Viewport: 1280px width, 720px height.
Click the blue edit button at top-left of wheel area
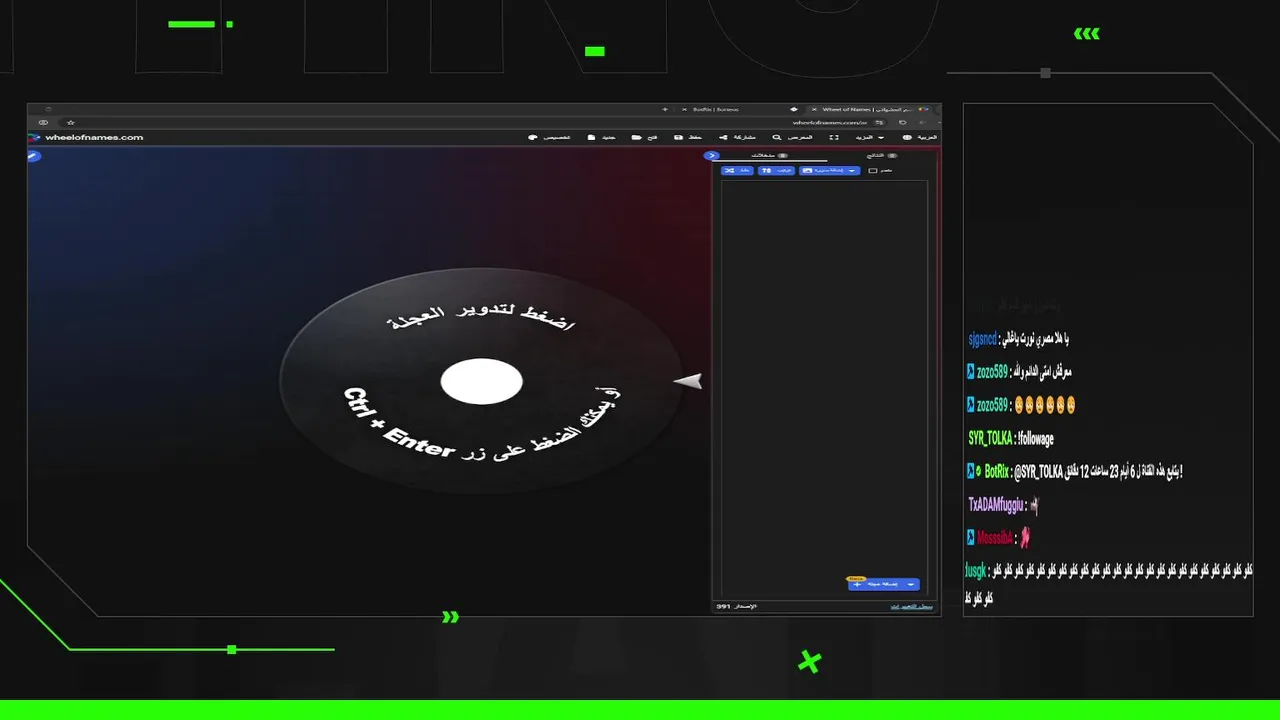[33, 156]
